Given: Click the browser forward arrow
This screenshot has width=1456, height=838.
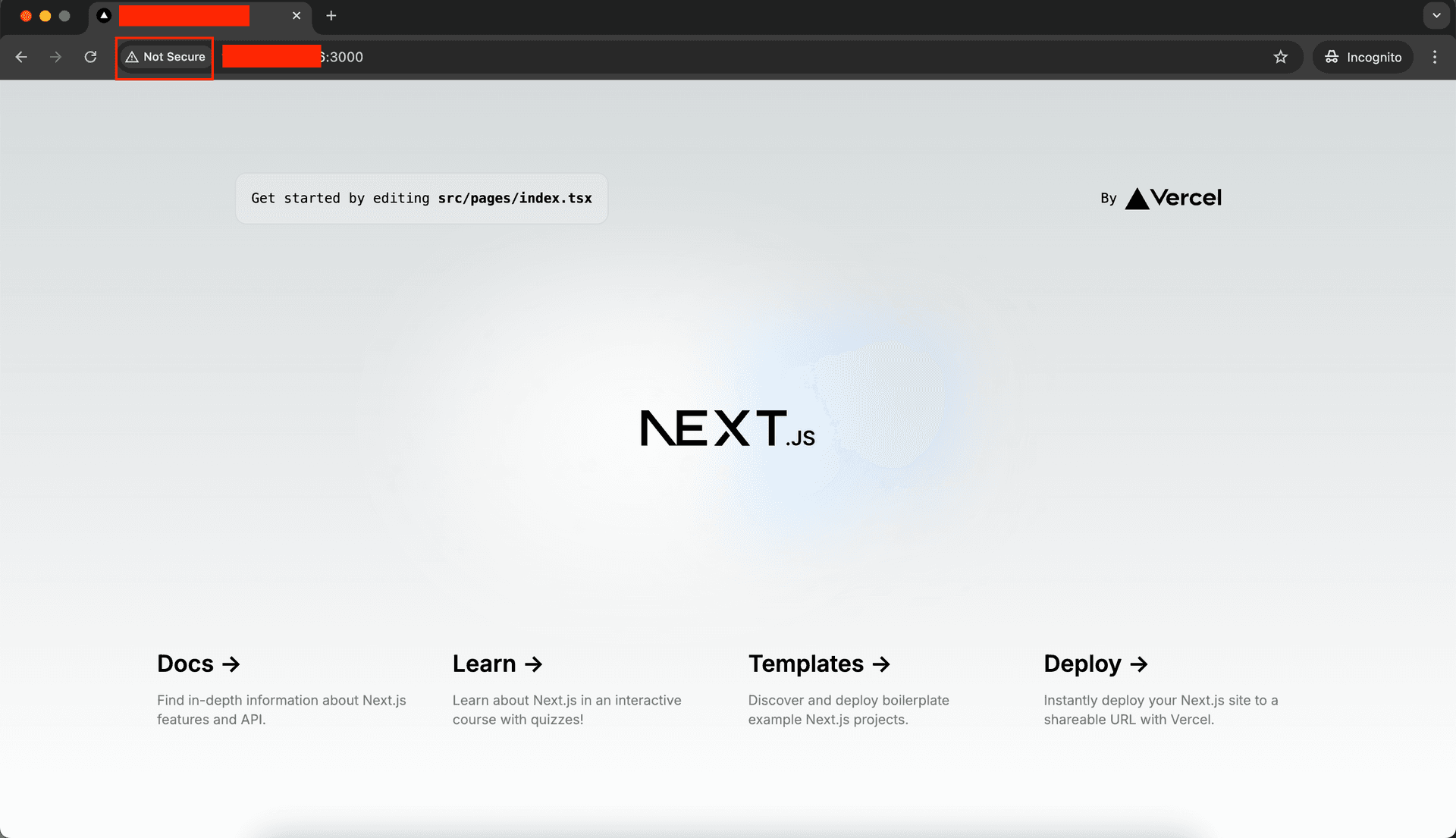Looking at the screenshot, I should (55, 57).
